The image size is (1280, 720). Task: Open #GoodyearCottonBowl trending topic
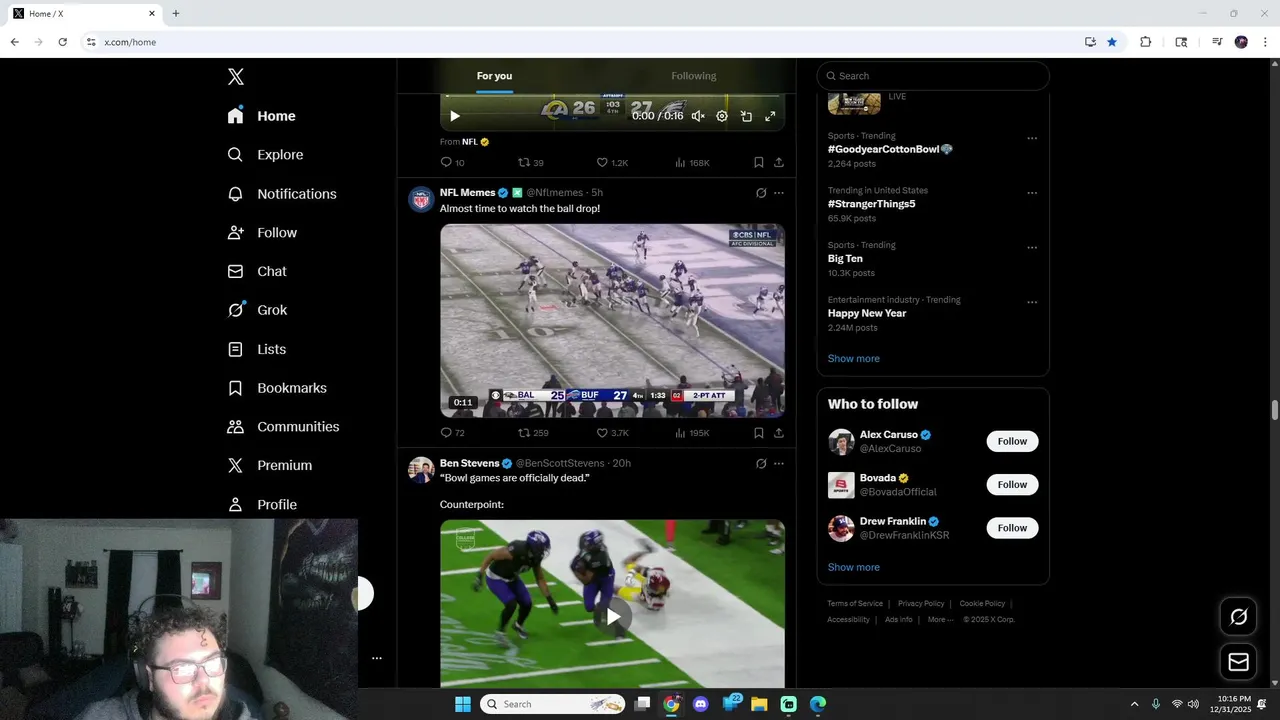pyautogui.click(x=890, y=149)
